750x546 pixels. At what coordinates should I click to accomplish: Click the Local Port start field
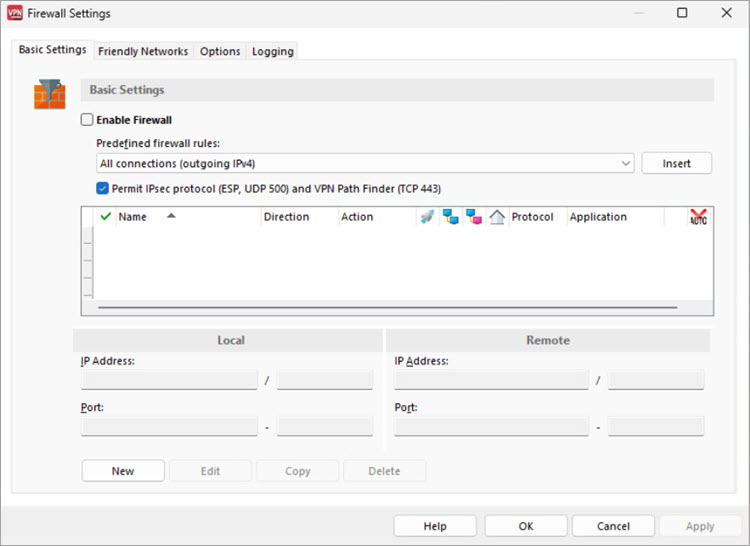169,426
